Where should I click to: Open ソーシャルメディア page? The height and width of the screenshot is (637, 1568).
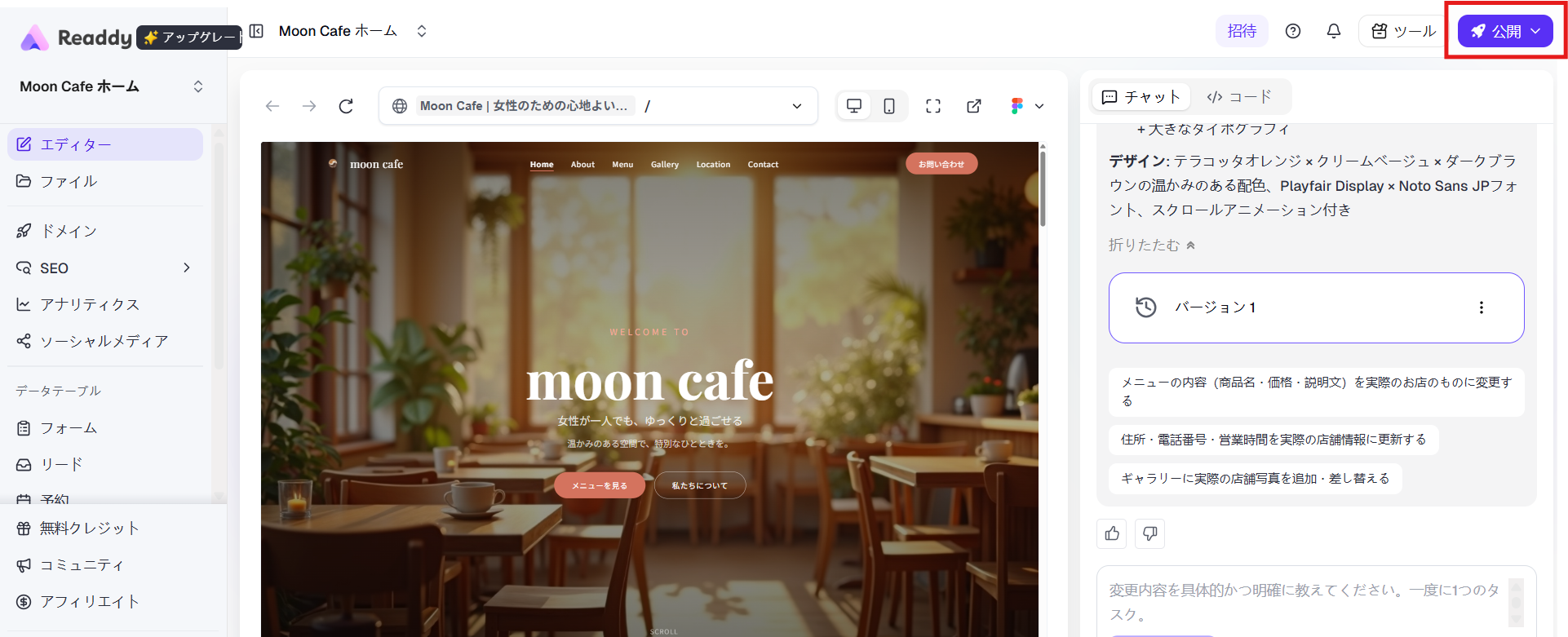click(105, 341)
